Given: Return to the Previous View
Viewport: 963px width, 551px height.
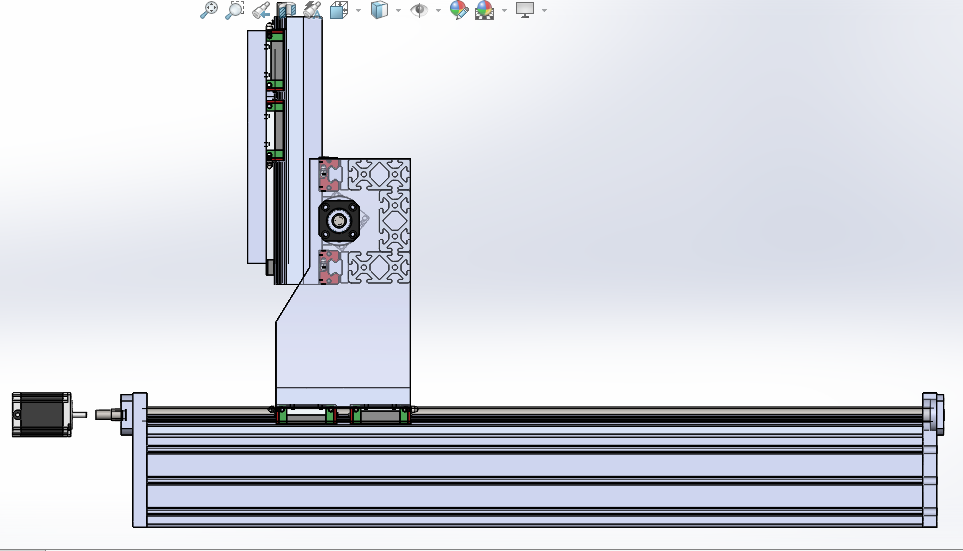Looking at the screenshot, I should tap(261, 10).
